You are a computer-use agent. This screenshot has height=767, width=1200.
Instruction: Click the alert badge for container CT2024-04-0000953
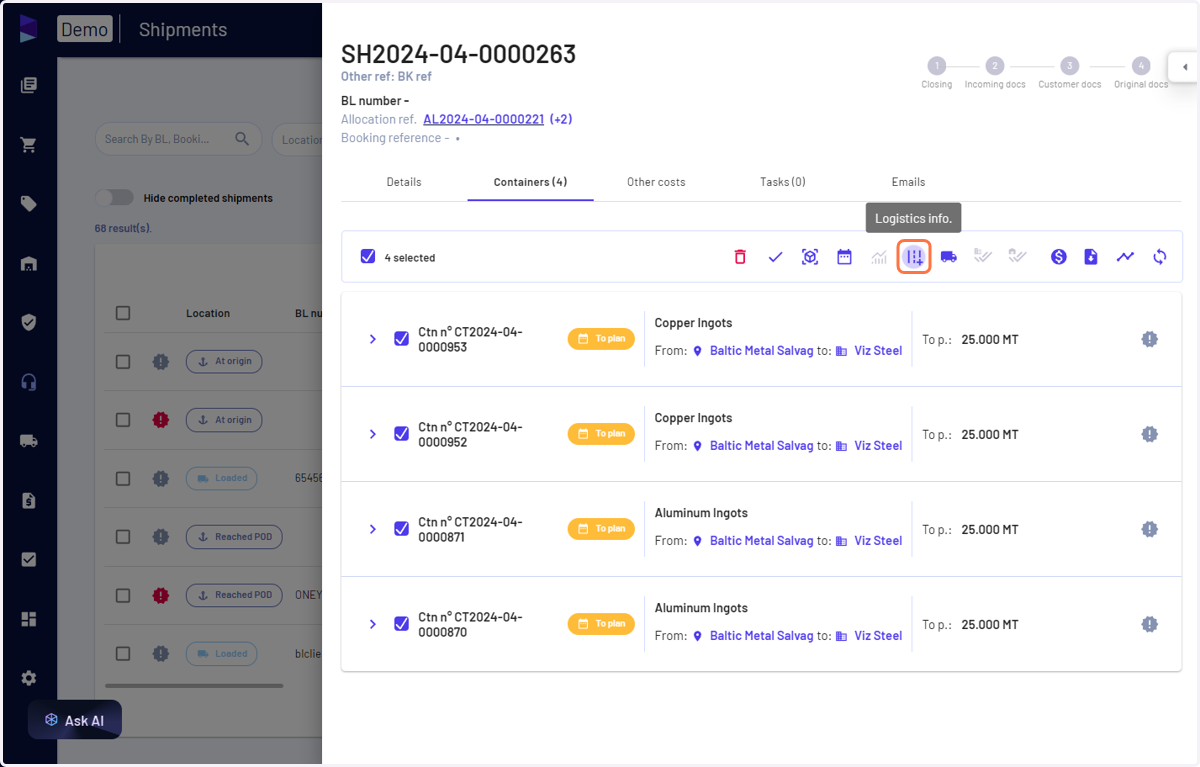coord(1150,339)
